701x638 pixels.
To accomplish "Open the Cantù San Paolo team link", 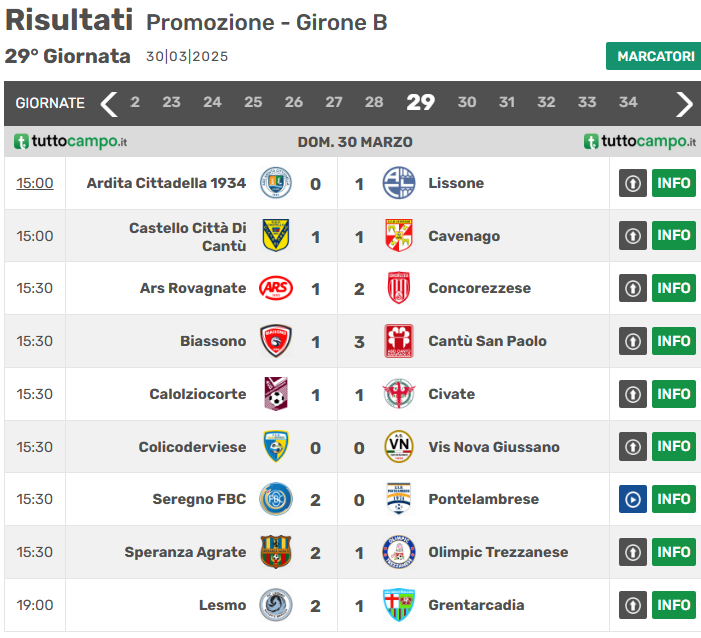I will point(487,341).
